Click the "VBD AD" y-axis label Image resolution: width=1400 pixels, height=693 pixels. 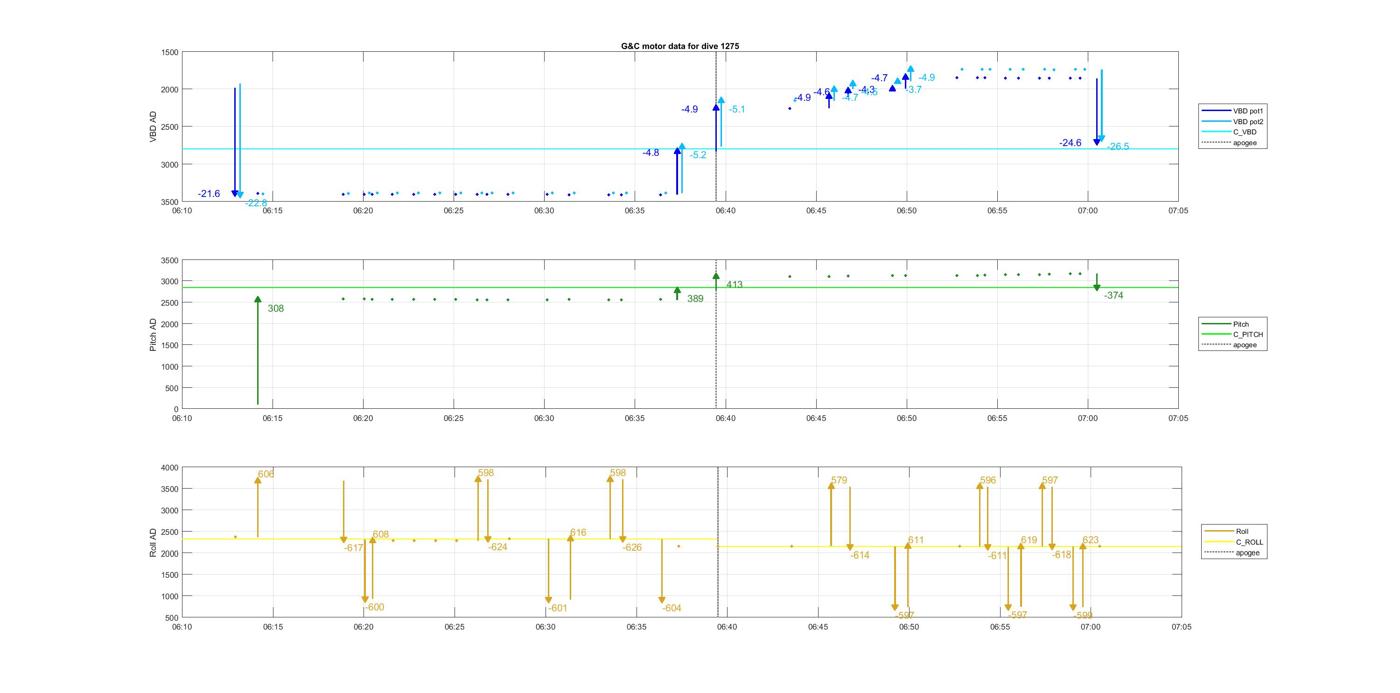[153, 126]
